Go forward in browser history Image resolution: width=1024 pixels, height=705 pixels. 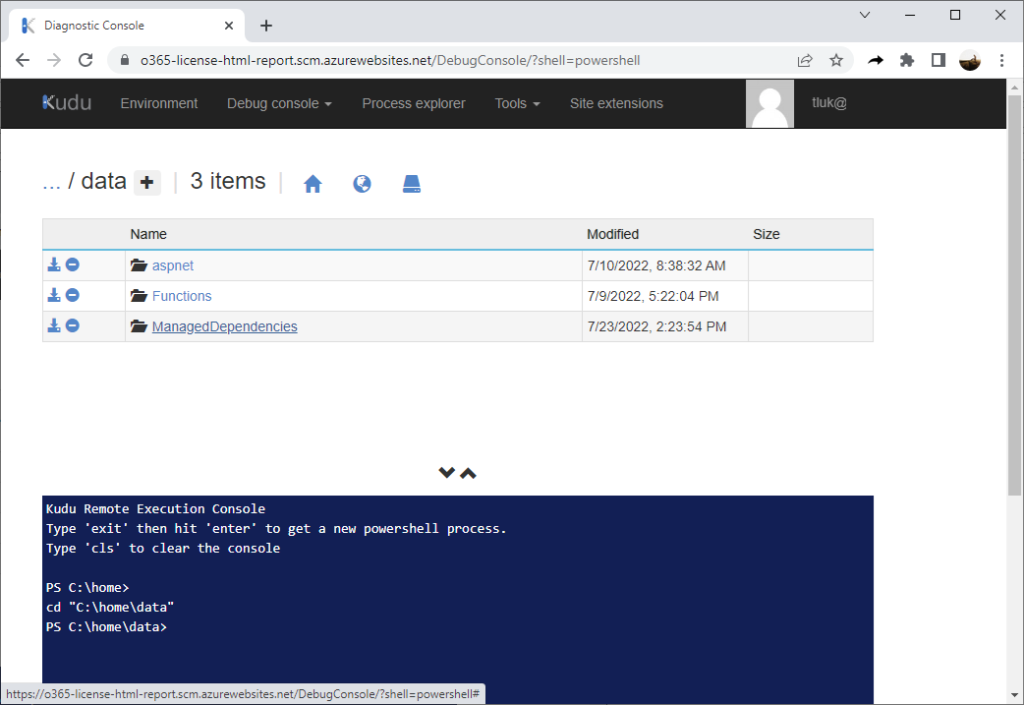click(54, 60)
